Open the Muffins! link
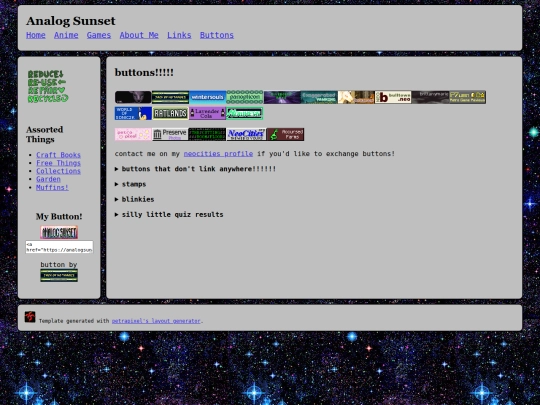 (52, 187)
